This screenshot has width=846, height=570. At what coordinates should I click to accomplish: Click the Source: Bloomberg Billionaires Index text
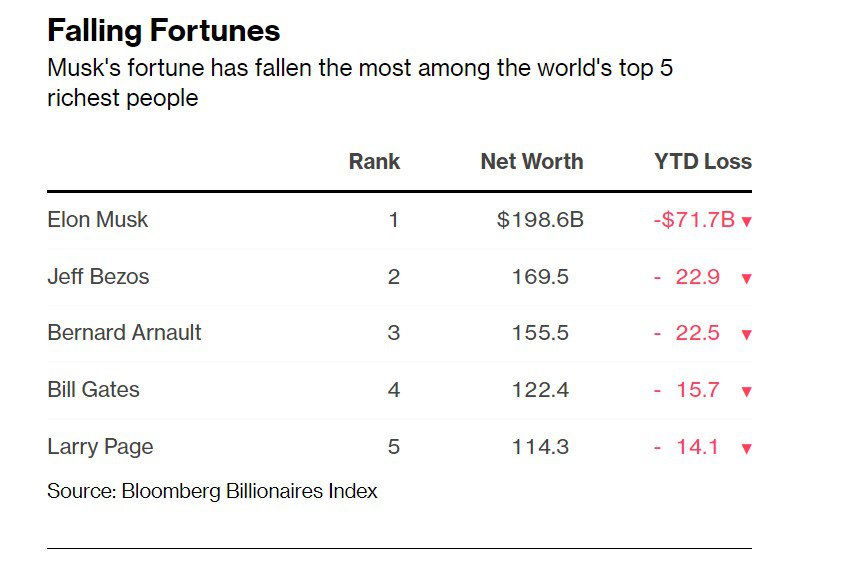pyautogui.click(x=213, y=491)
